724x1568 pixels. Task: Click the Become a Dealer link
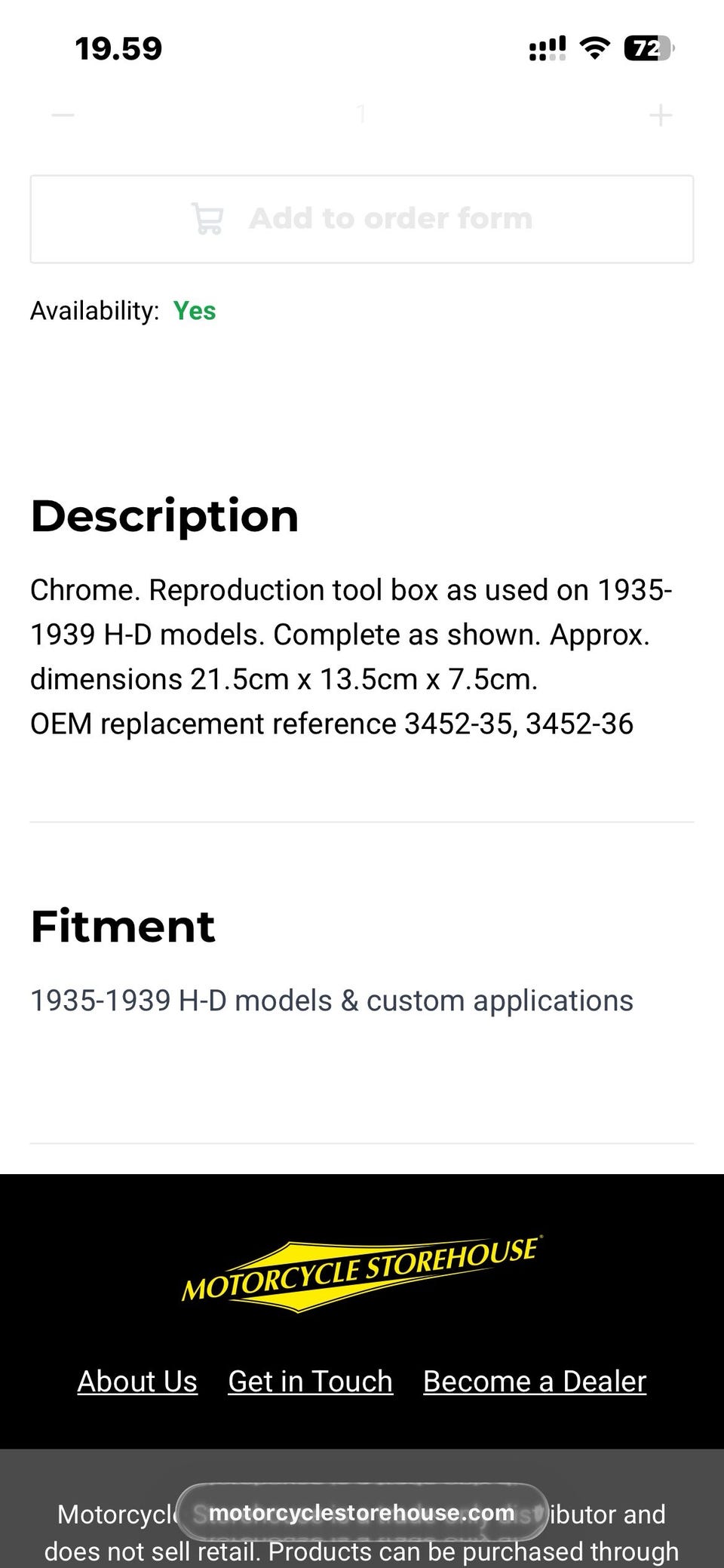(x=535, y=1381)
